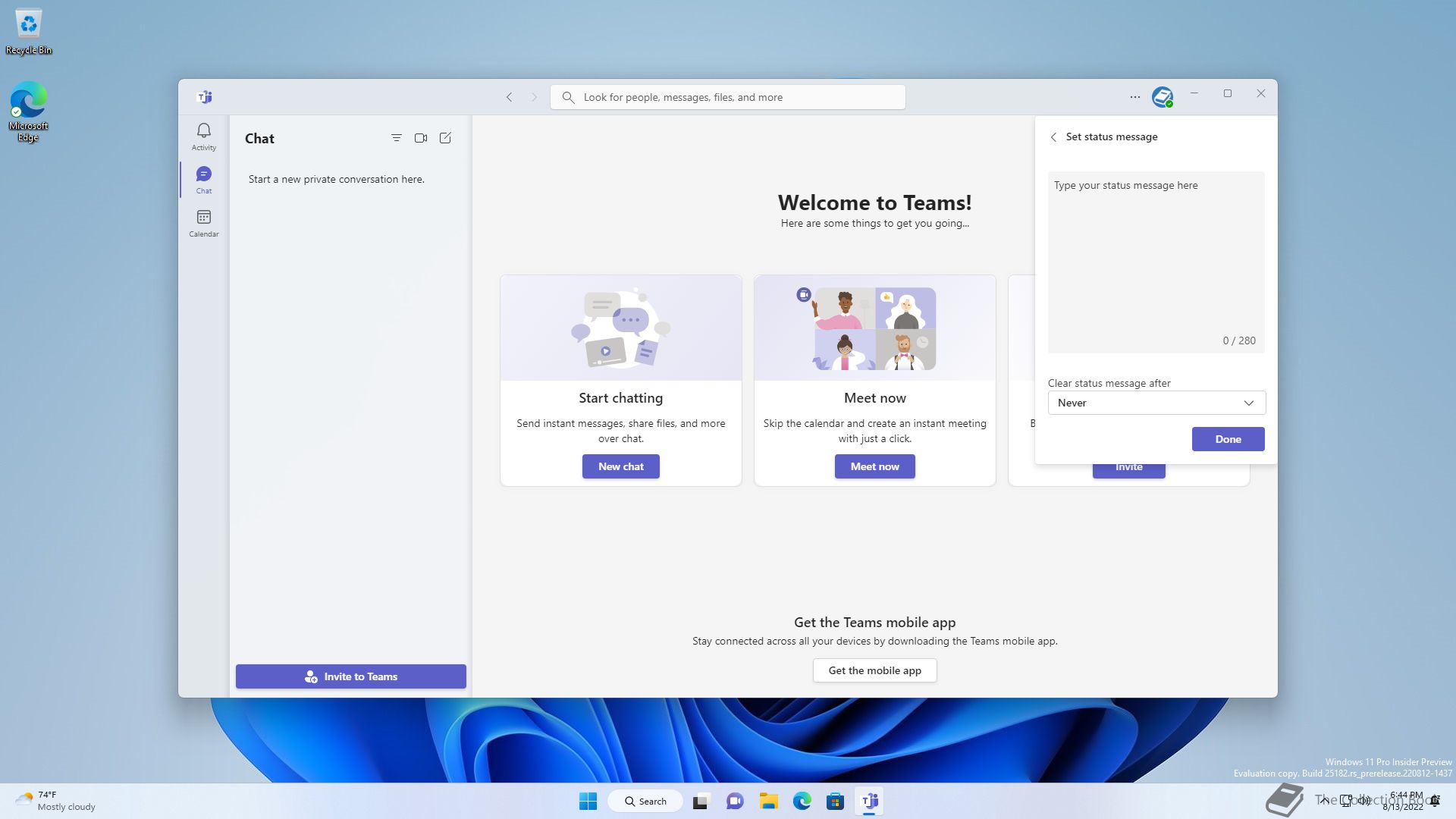Focus the status message text area
Viewport: 1456px width, 819px height.
pyautogui.click(x=1156, y=262)
